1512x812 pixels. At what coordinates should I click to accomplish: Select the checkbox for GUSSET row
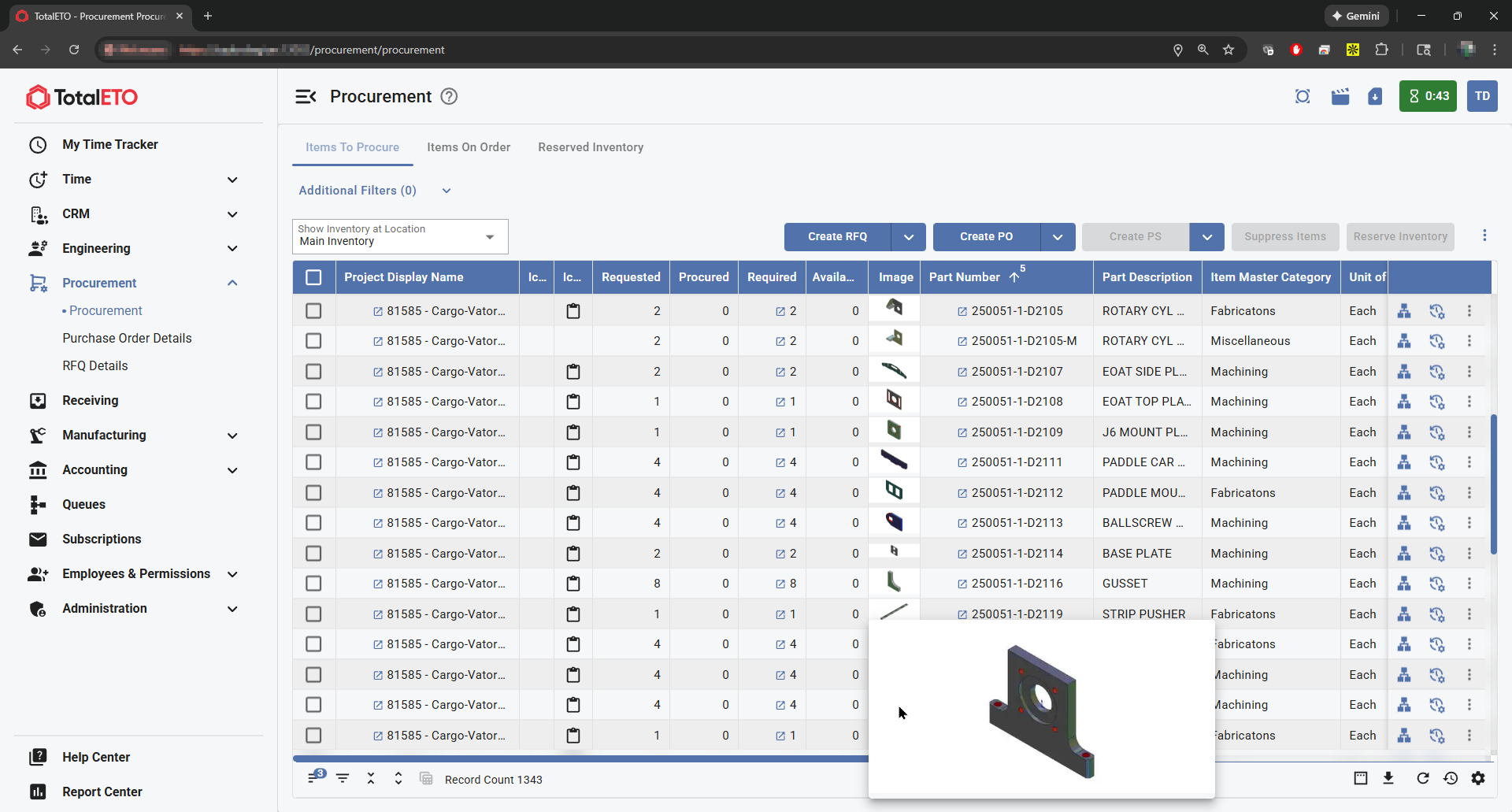pos(313,584)
